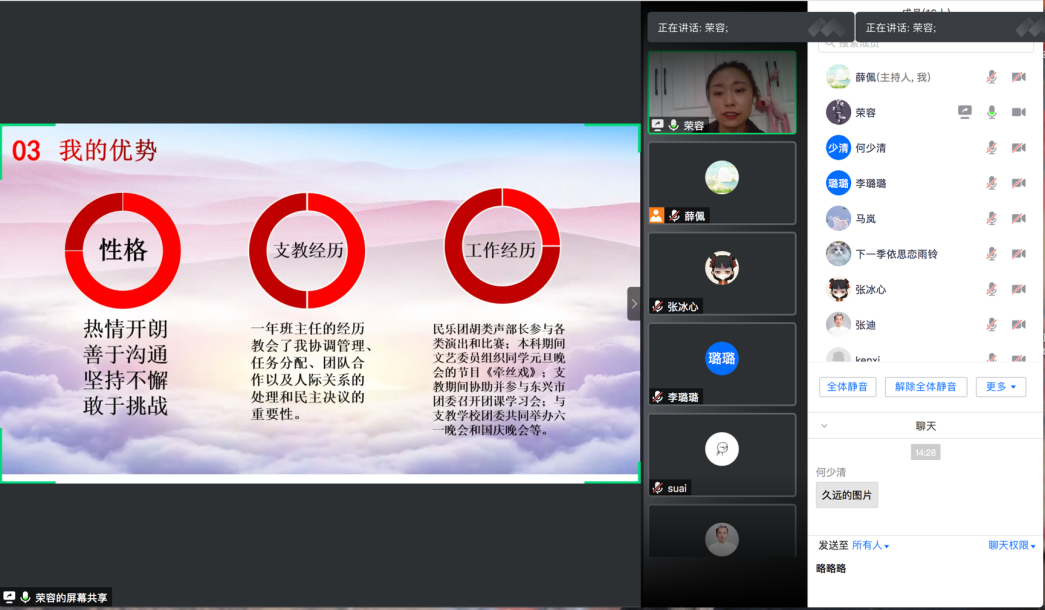1045x610 pixels.
Task: Click 薛佩's avatar in the member list
Action: coord(838,77)
